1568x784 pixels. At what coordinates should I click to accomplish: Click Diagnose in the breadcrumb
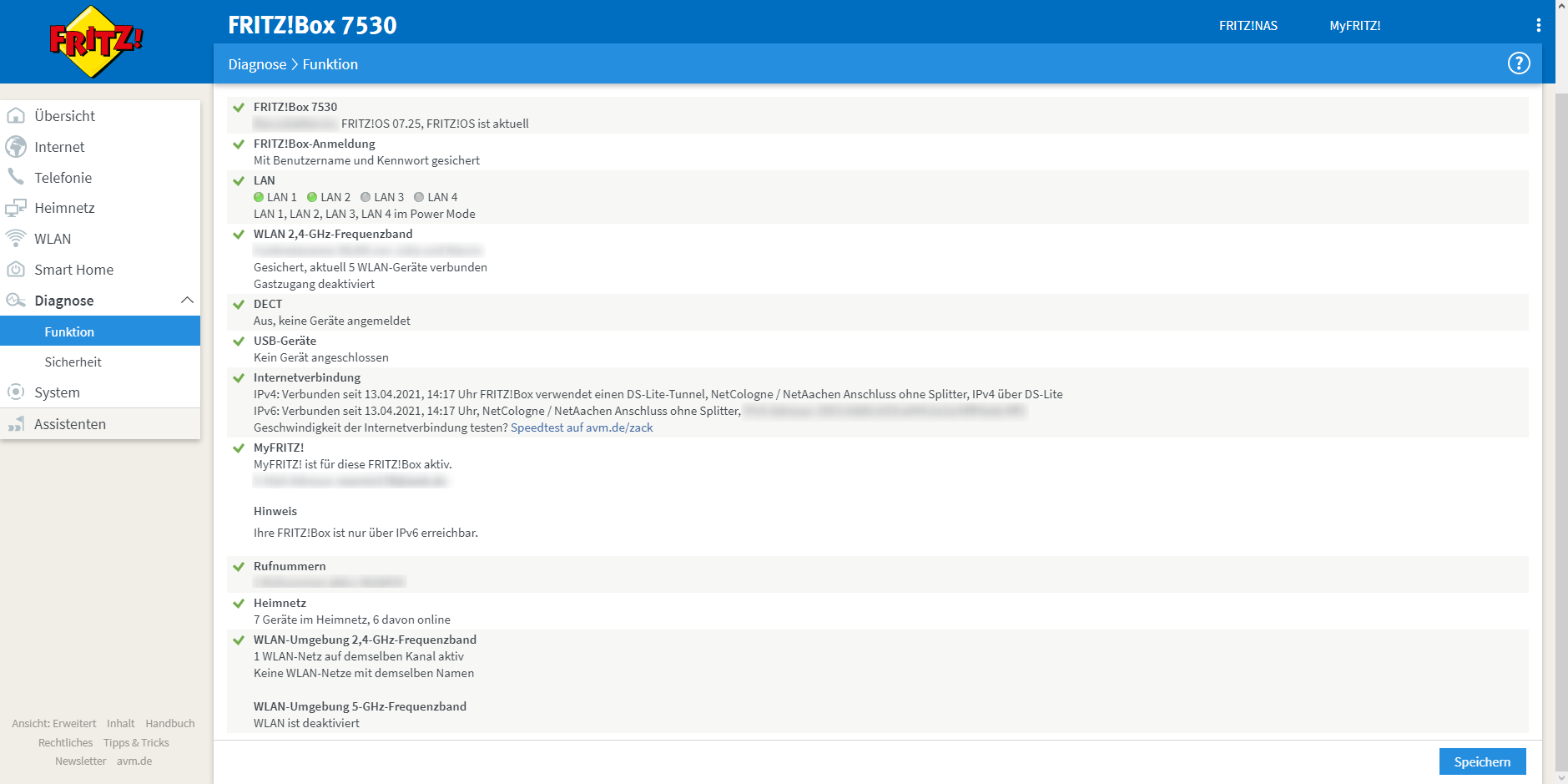click(257, 64)
